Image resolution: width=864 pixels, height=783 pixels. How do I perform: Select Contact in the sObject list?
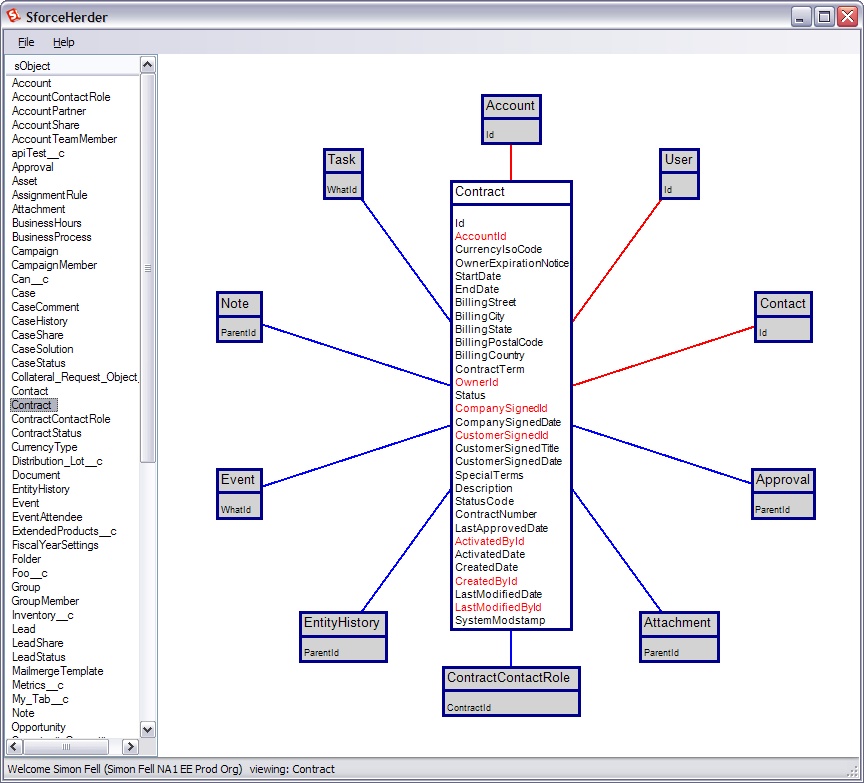click(x=30, y=391)
